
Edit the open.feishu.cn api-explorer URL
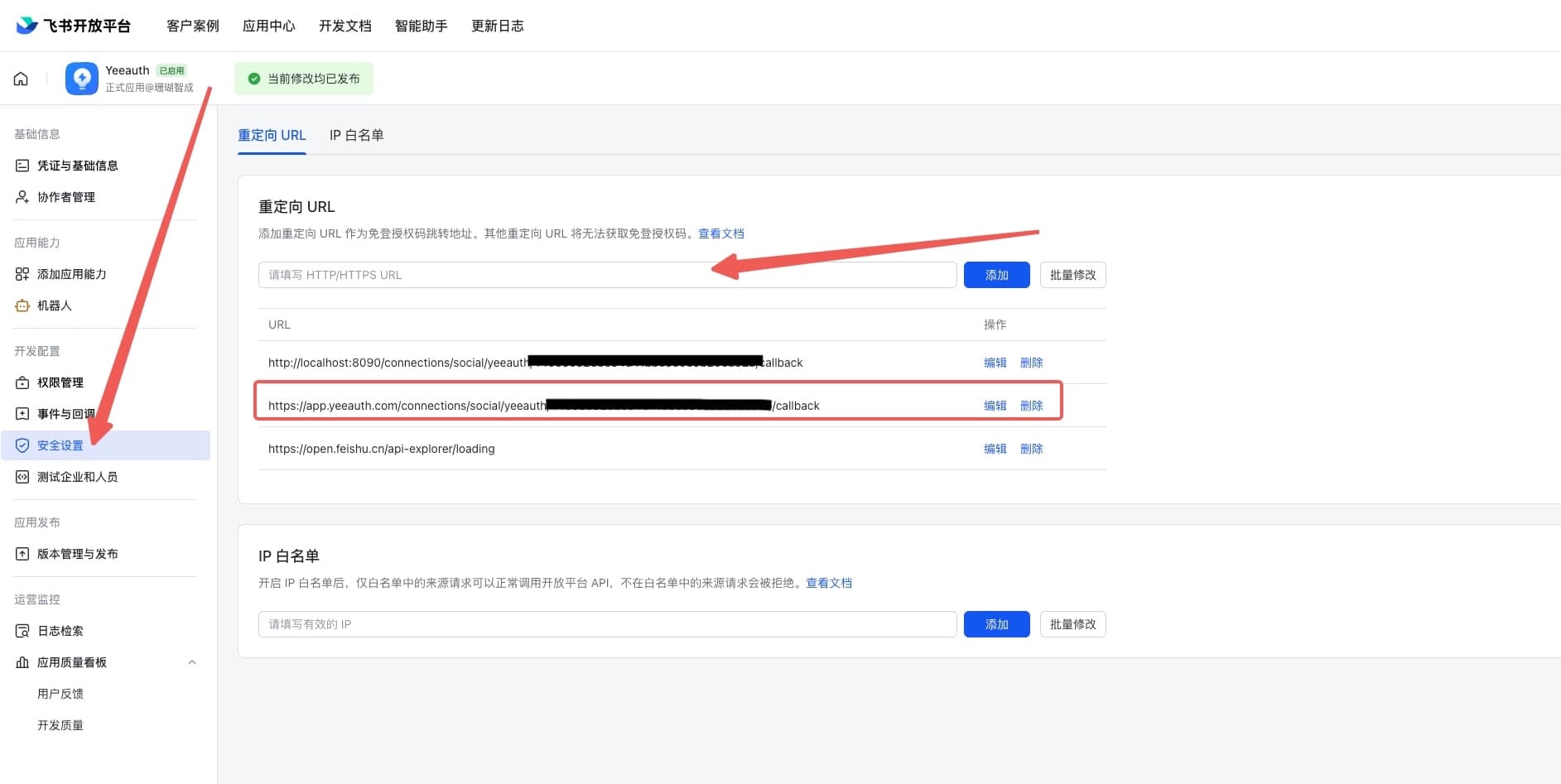click(995, 449)
